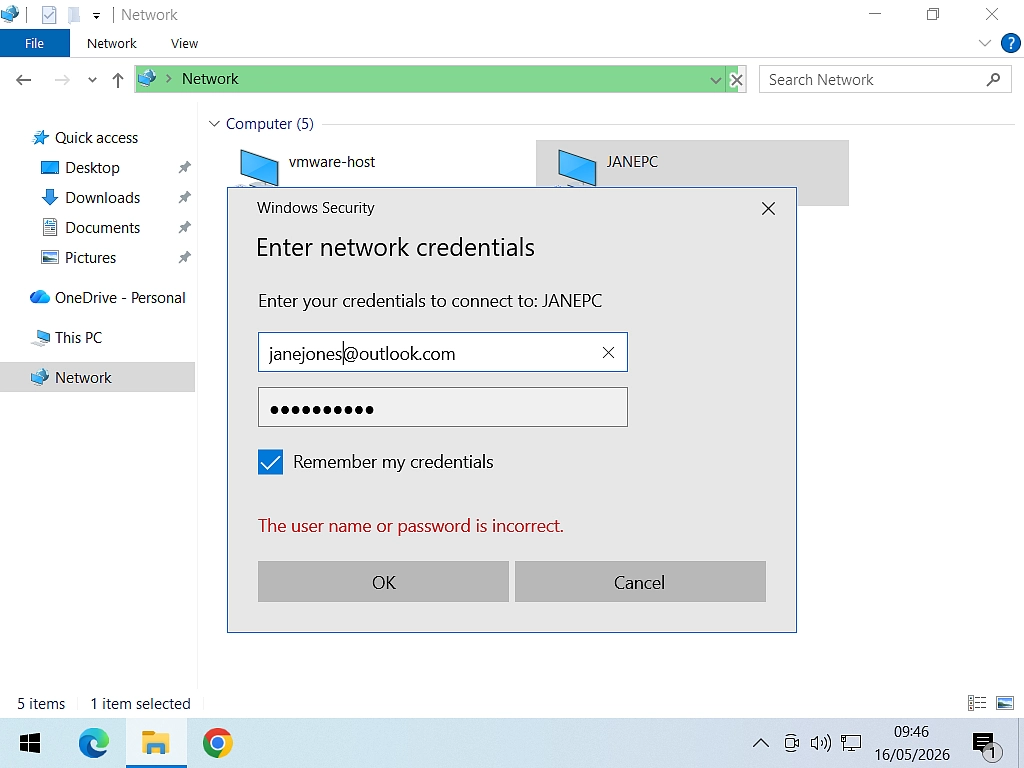Click the search magnifier icon

click(993, 80)
